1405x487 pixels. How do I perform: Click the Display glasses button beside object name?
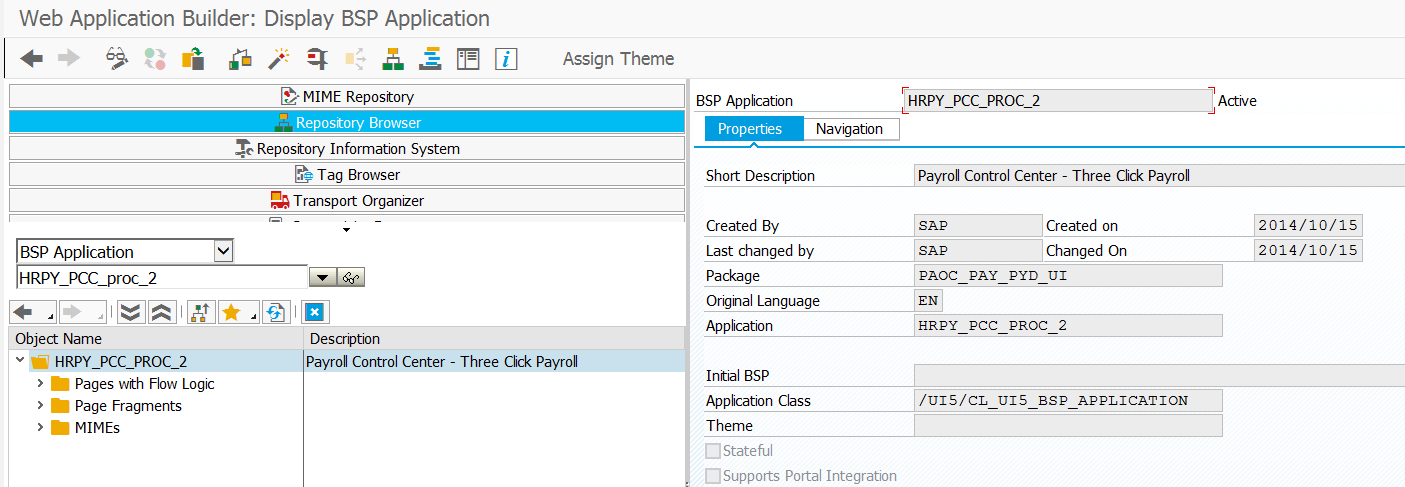[351, 278]
